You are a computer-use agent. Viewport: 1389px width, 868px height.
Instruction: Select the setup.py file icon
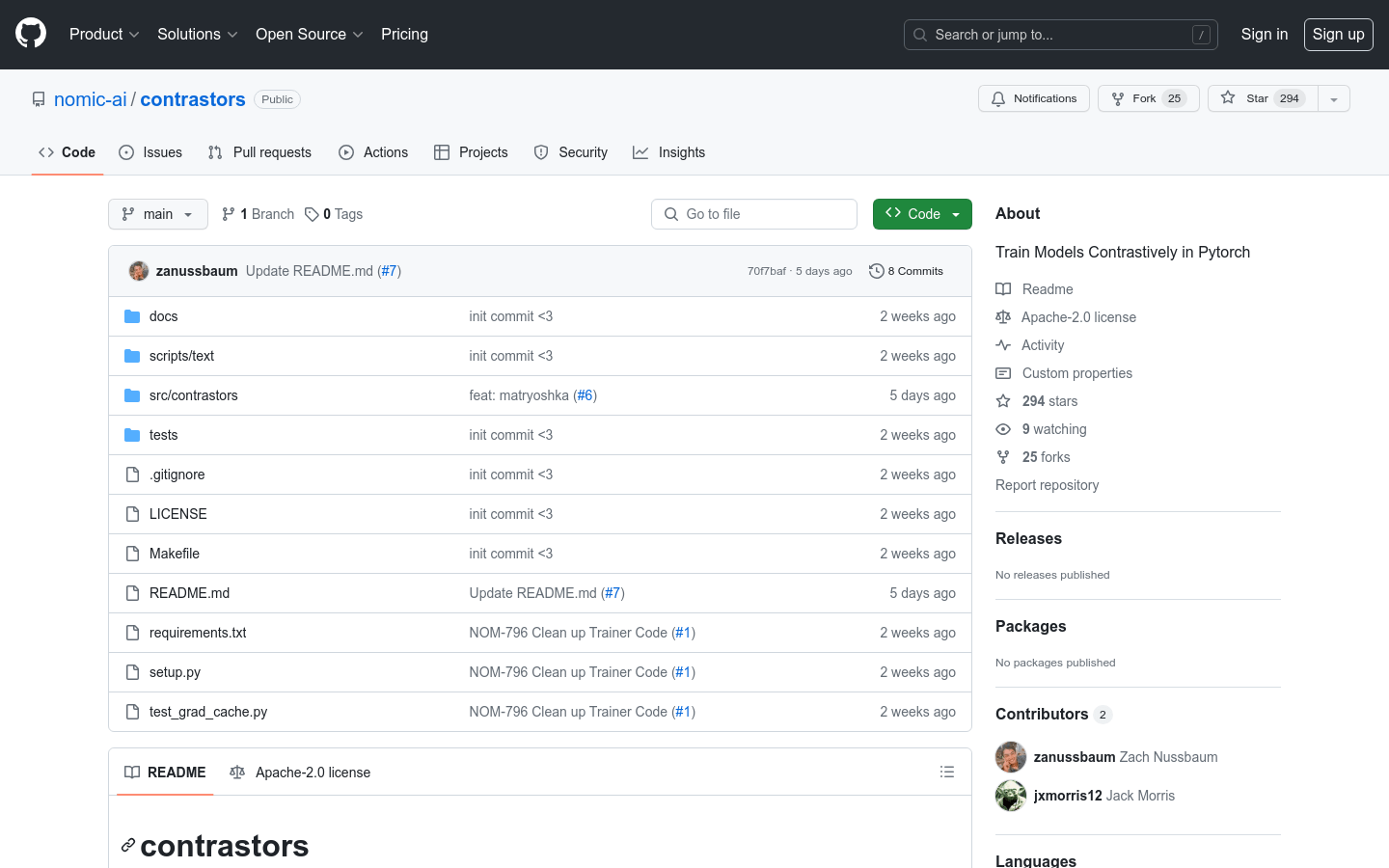132,672
